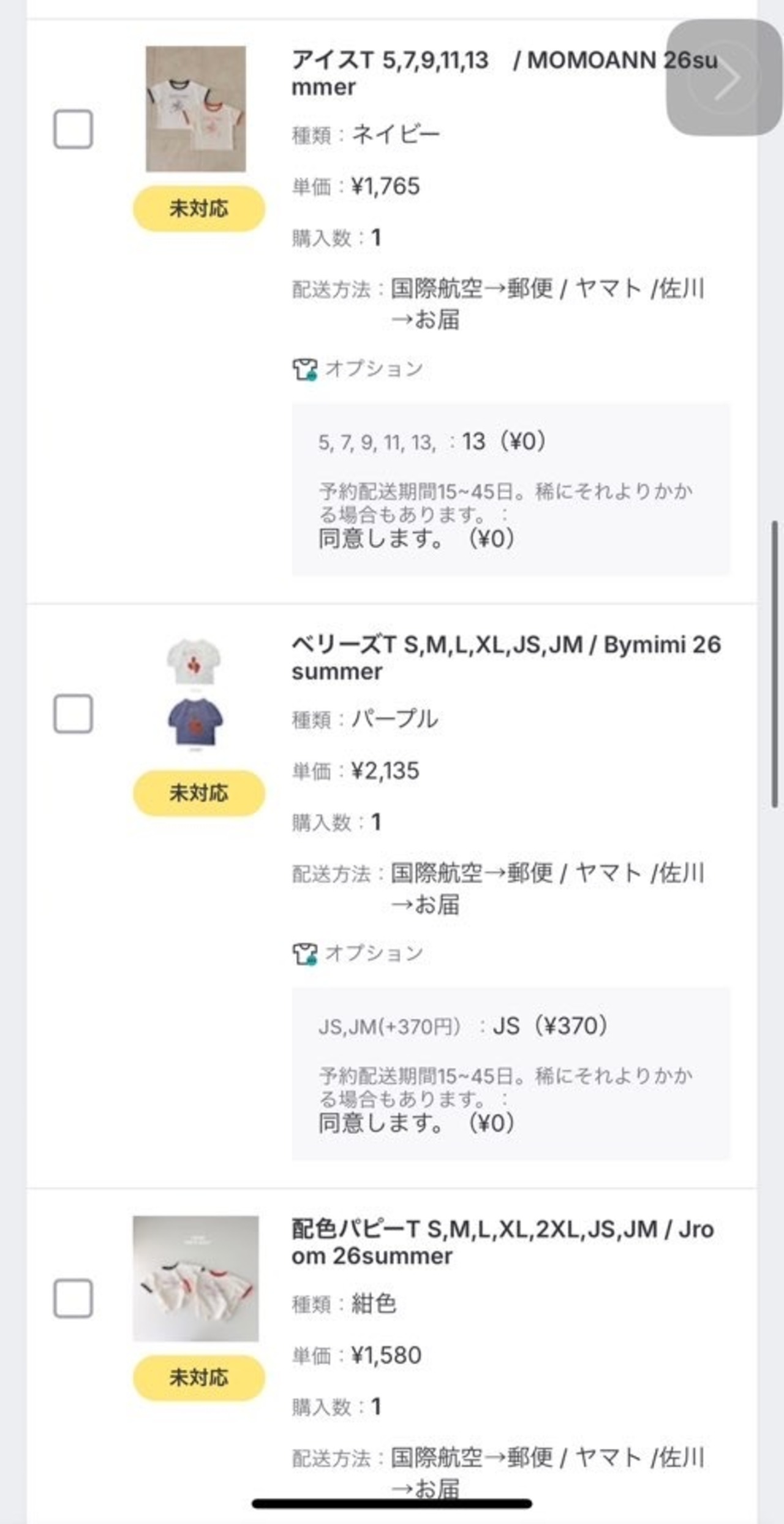This screenshot has height=1524, width=784.
Task: Click the JS (¥370) size option box
Action: point(511,1074)
